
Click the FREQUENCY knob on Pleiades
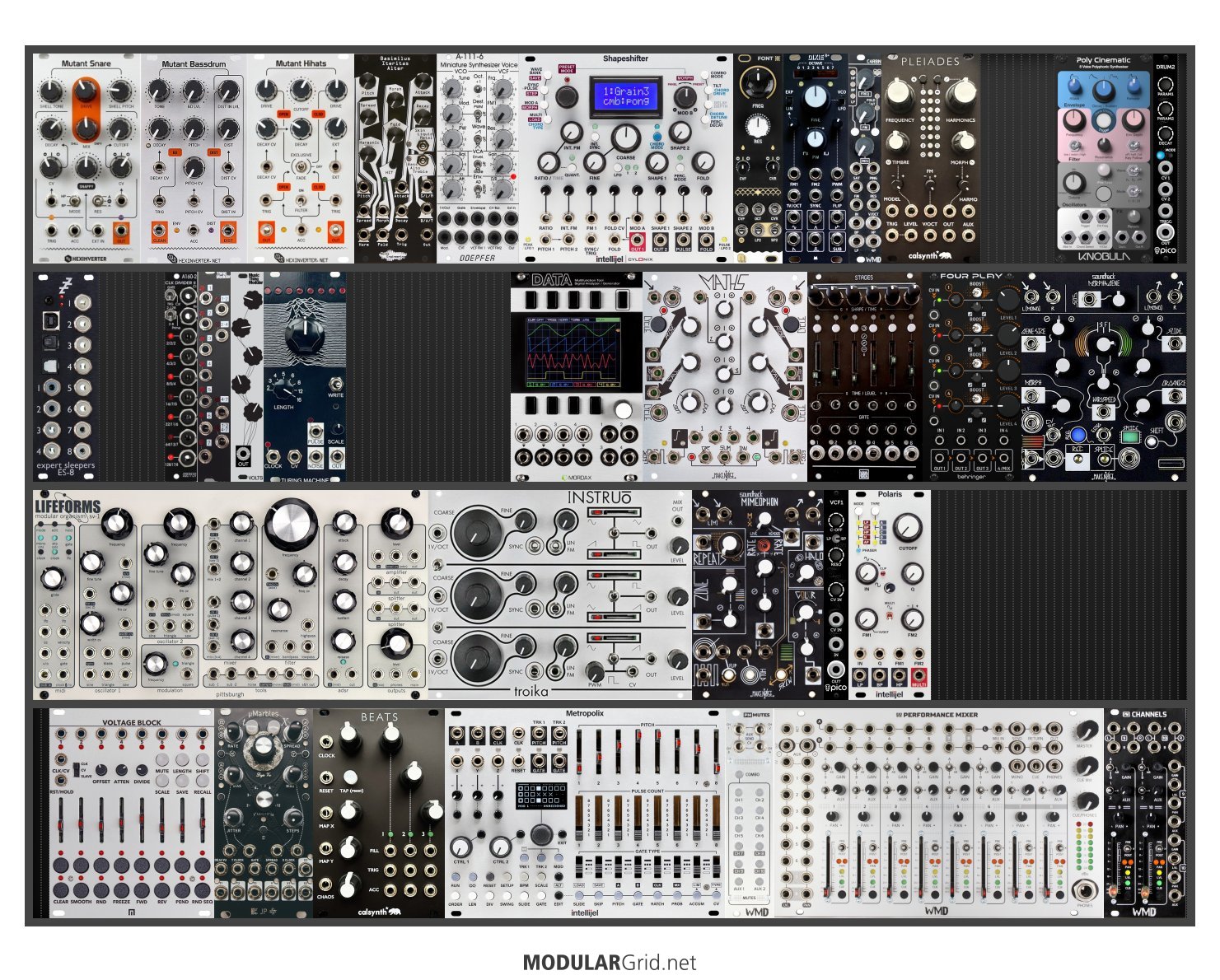tap(899, 94)
